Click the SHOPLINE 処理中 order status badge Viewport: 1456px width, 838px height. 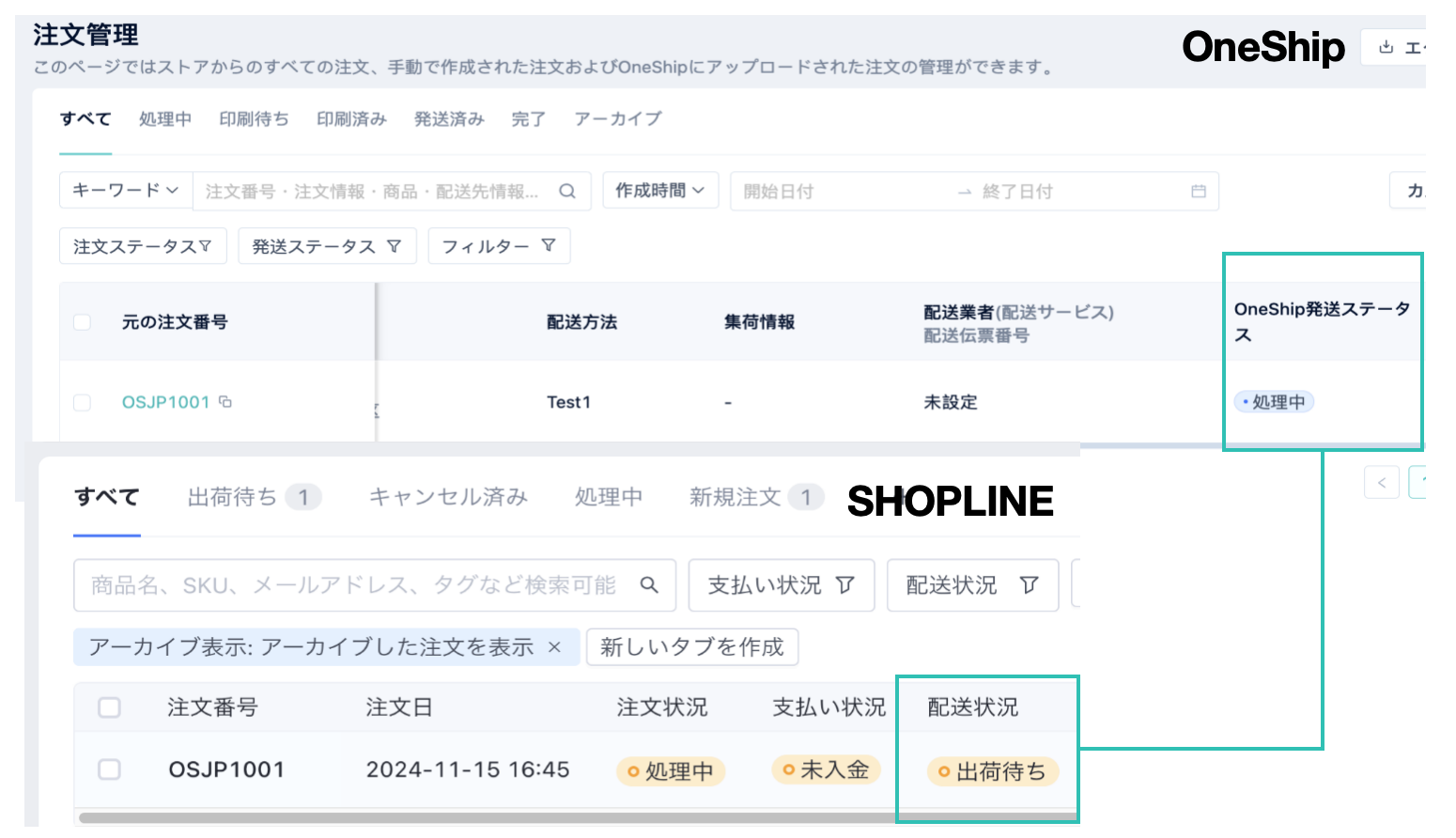pos(671,771)
